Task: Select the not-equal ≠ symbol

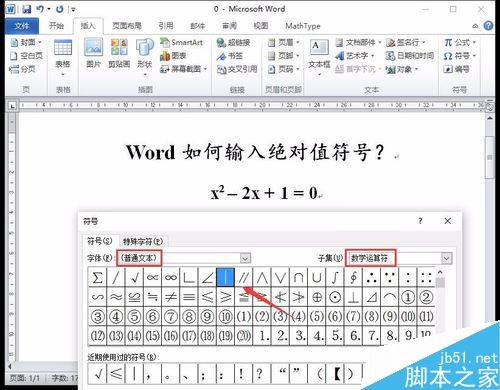Action: pyautogui.click(x=171, y=297)
